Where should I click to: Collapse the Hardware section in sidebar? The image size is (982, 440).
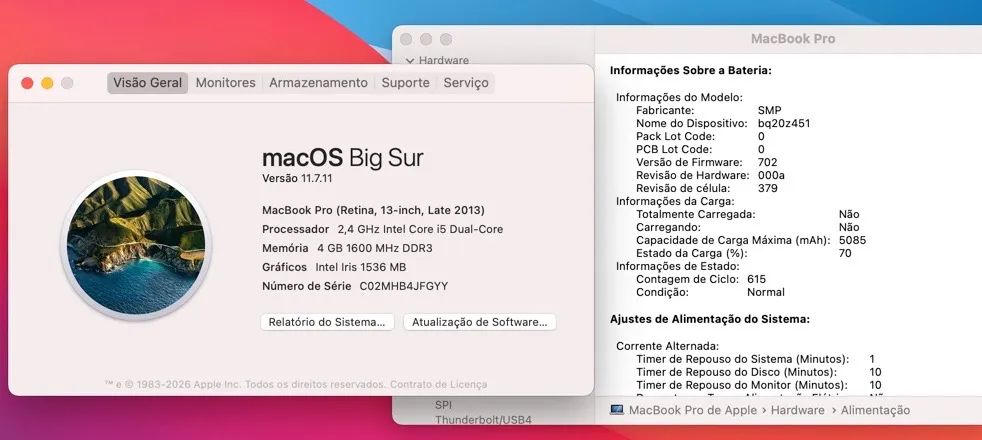pos(410,61)
